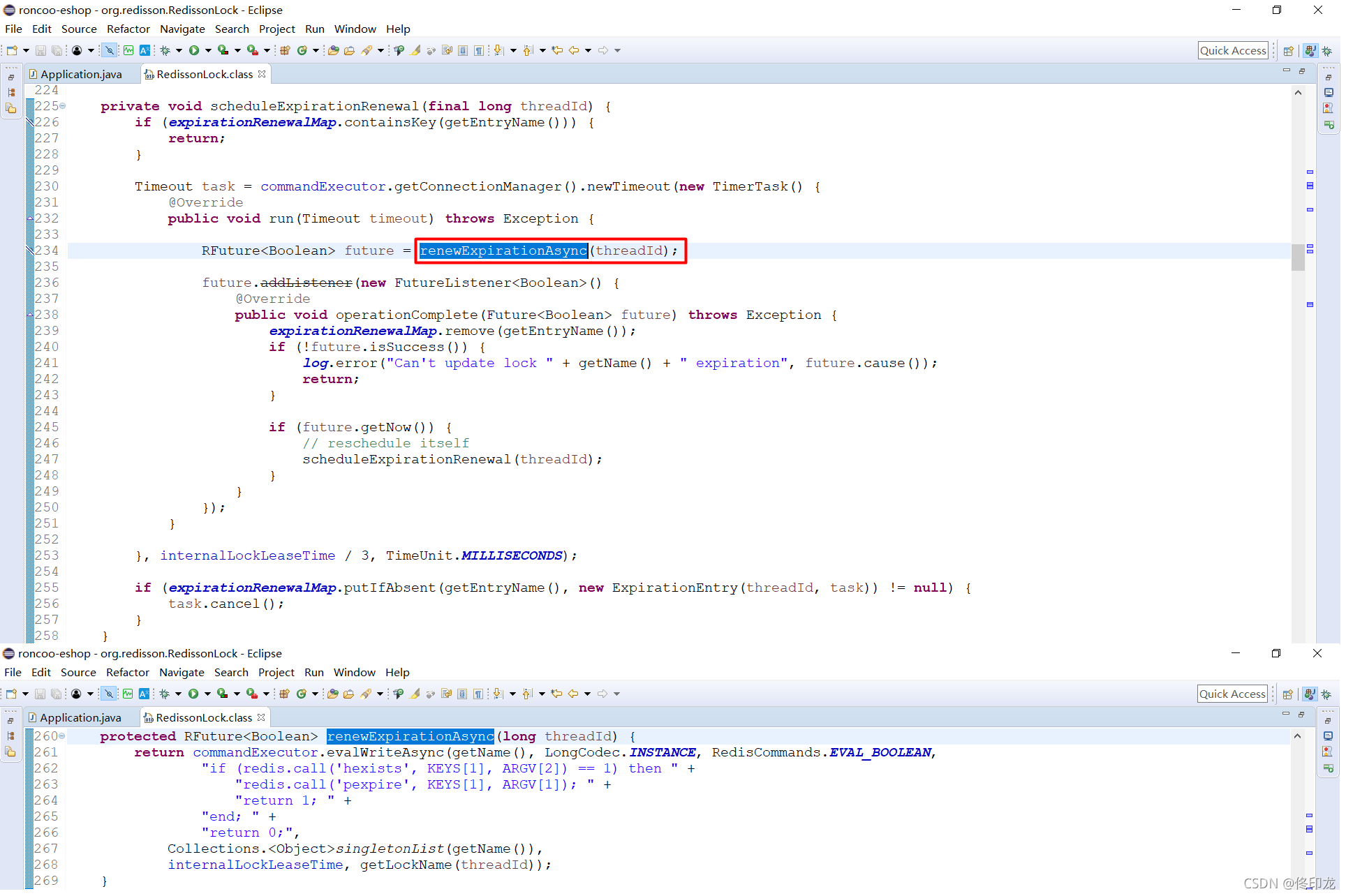Click Last Edit Location icon in upper toolbar
The image size is (1346, 896).
[x=557, y=50]
